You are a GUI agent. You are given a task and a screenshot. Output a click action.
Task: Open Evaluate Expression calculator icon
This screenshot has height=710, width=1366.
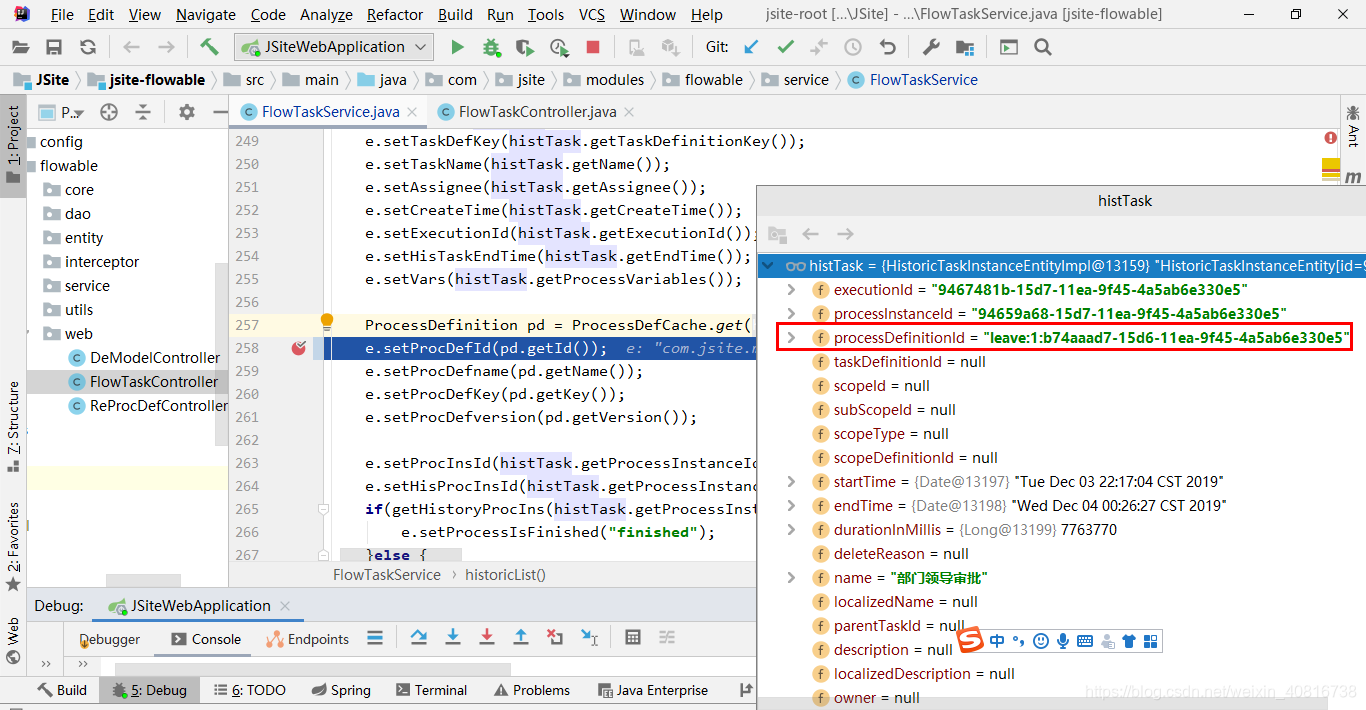pyautogui.click(x=633, y=637)
